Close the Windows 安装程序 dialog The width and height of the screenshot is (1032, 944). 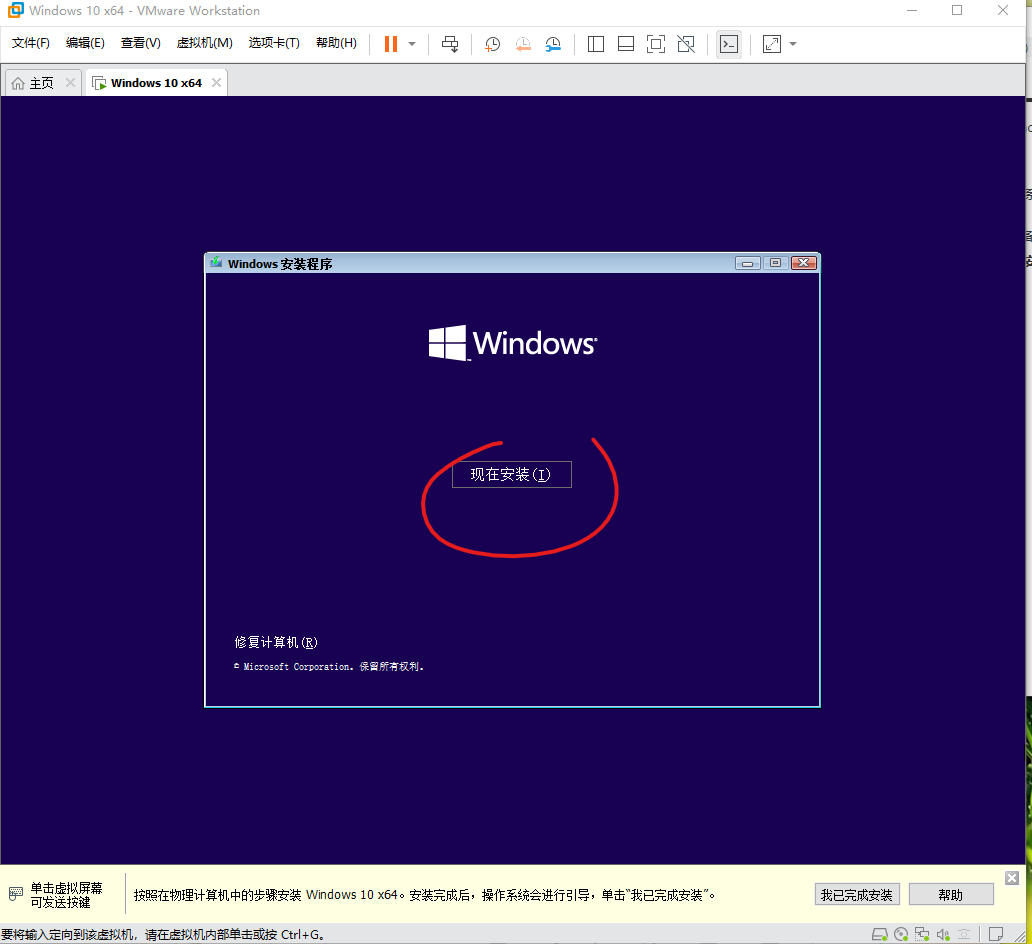point(804,263)
